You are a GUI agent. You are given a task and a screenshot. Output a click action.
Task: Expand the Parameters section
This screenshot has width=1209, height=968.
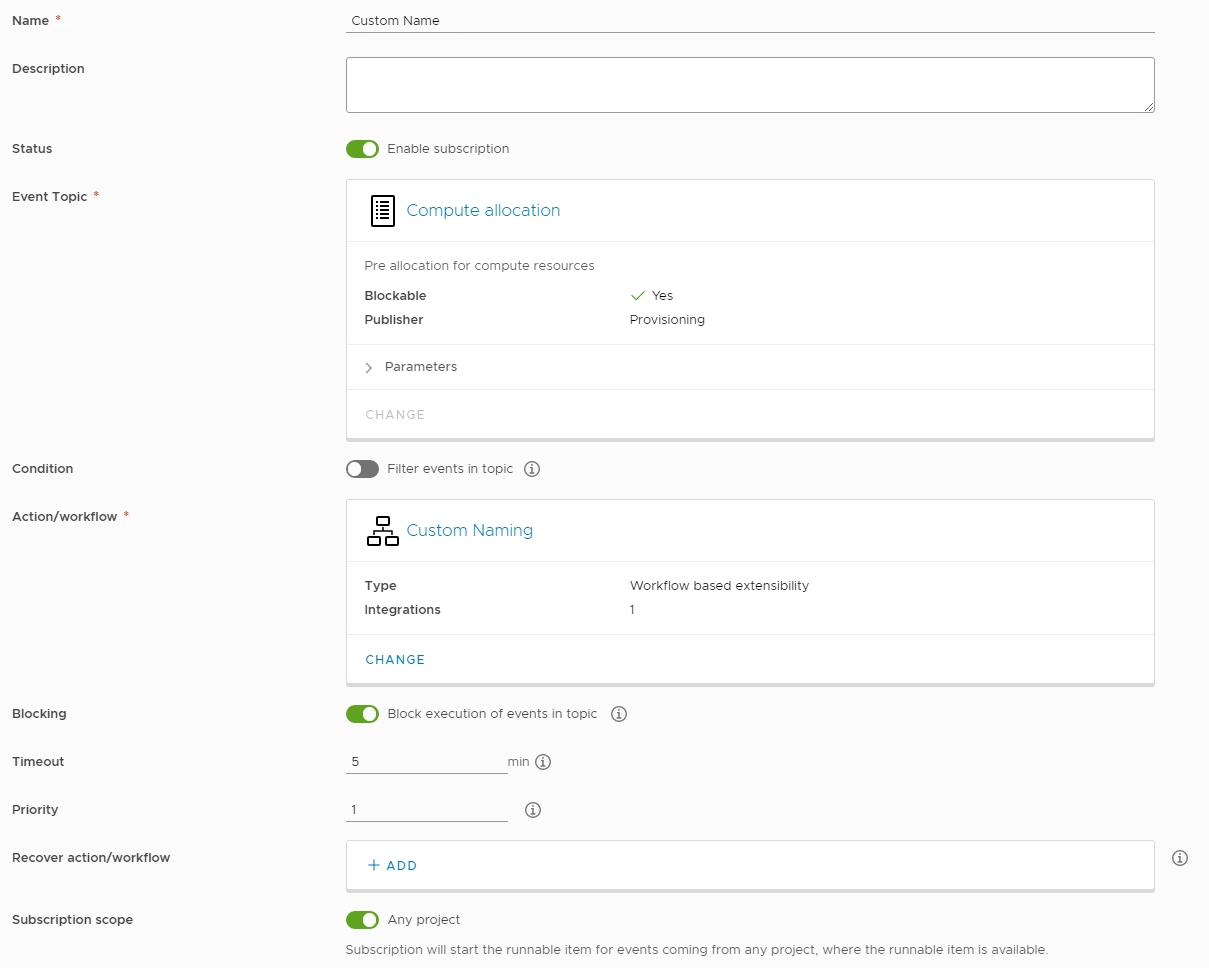coord(411,367)
